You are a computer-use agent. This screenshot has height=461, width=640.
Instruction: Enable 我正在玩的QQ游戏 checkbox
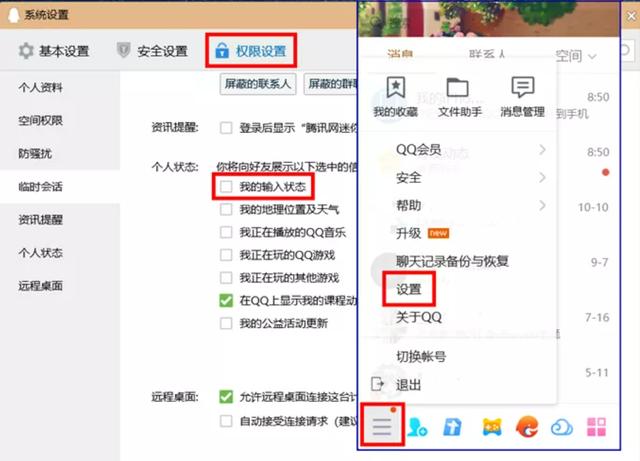[226, 255]
